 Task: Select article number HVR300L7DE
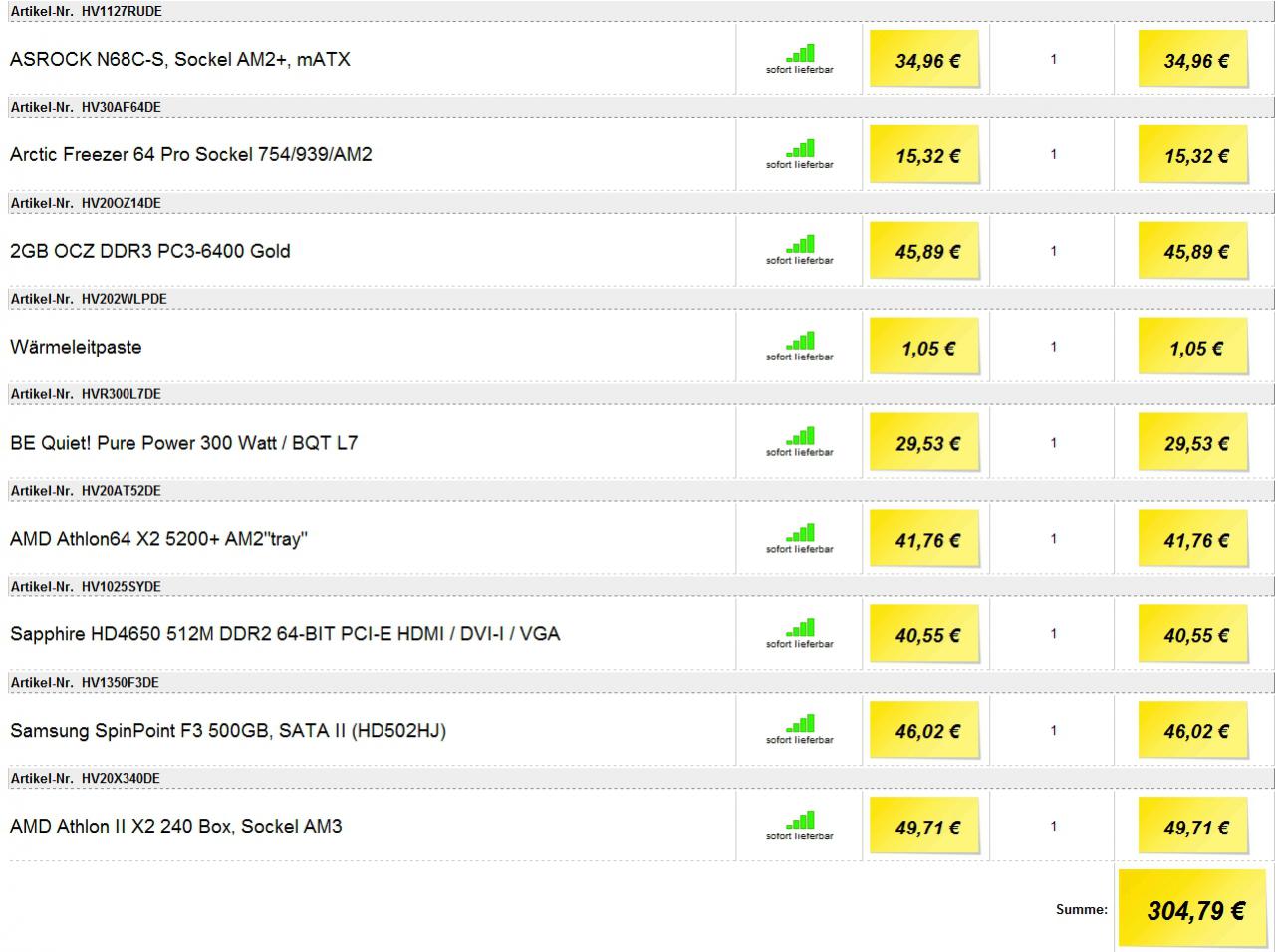122,394
